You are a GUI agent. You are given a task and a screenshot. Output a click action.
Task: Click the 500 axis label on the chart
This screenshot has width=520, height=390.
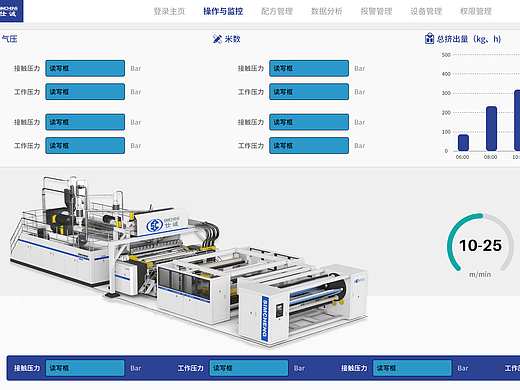[446, 55]
